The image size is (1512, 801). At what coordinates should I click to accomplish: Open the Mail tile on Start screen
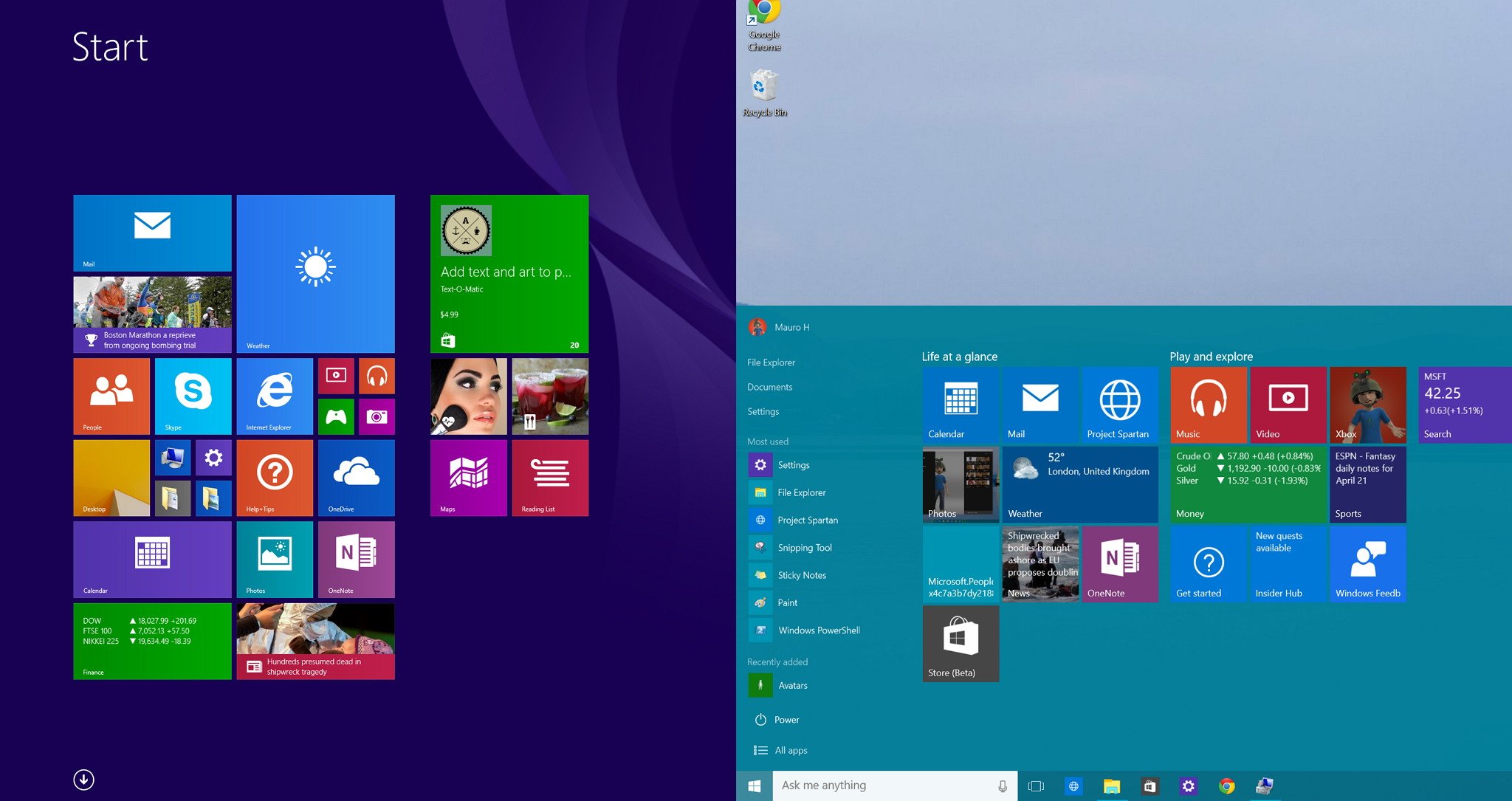tap(152, 233)
